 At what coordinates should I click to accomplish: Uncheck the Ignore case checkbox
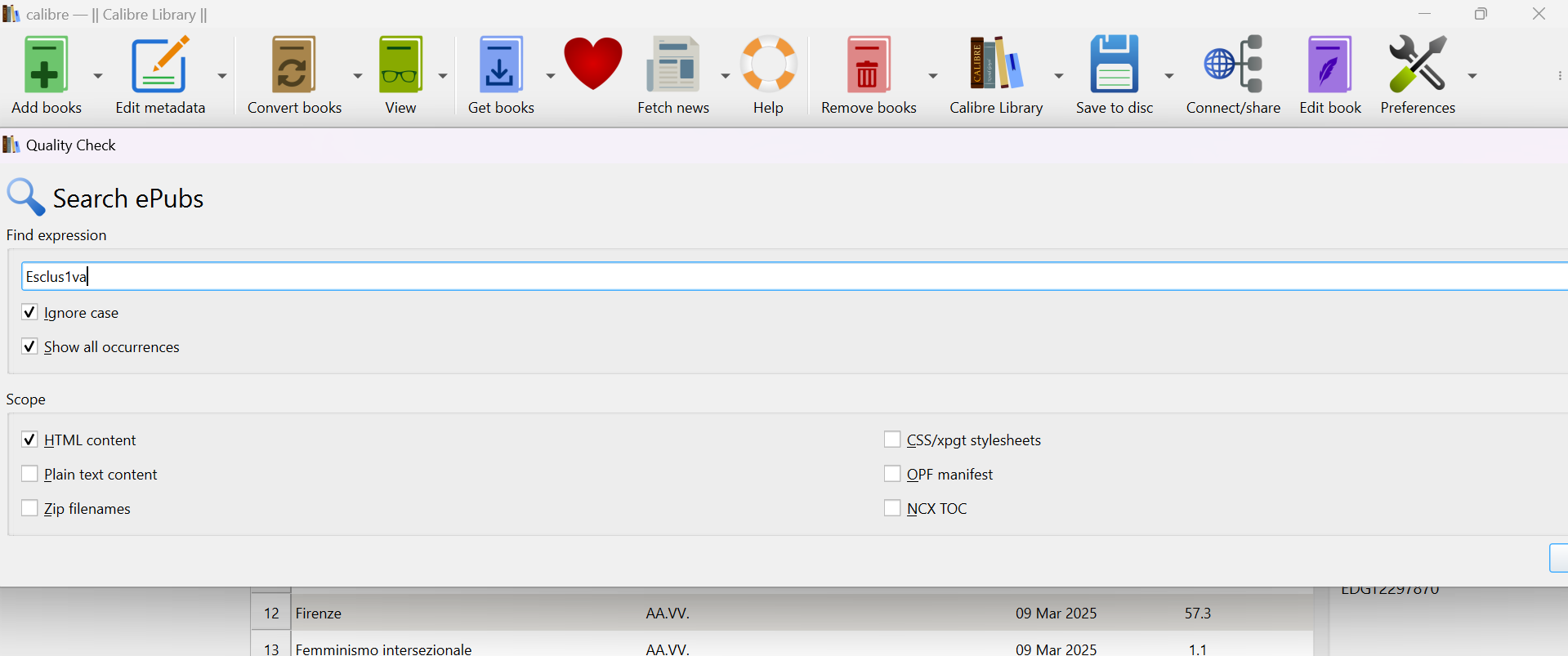tap(29, 312)
